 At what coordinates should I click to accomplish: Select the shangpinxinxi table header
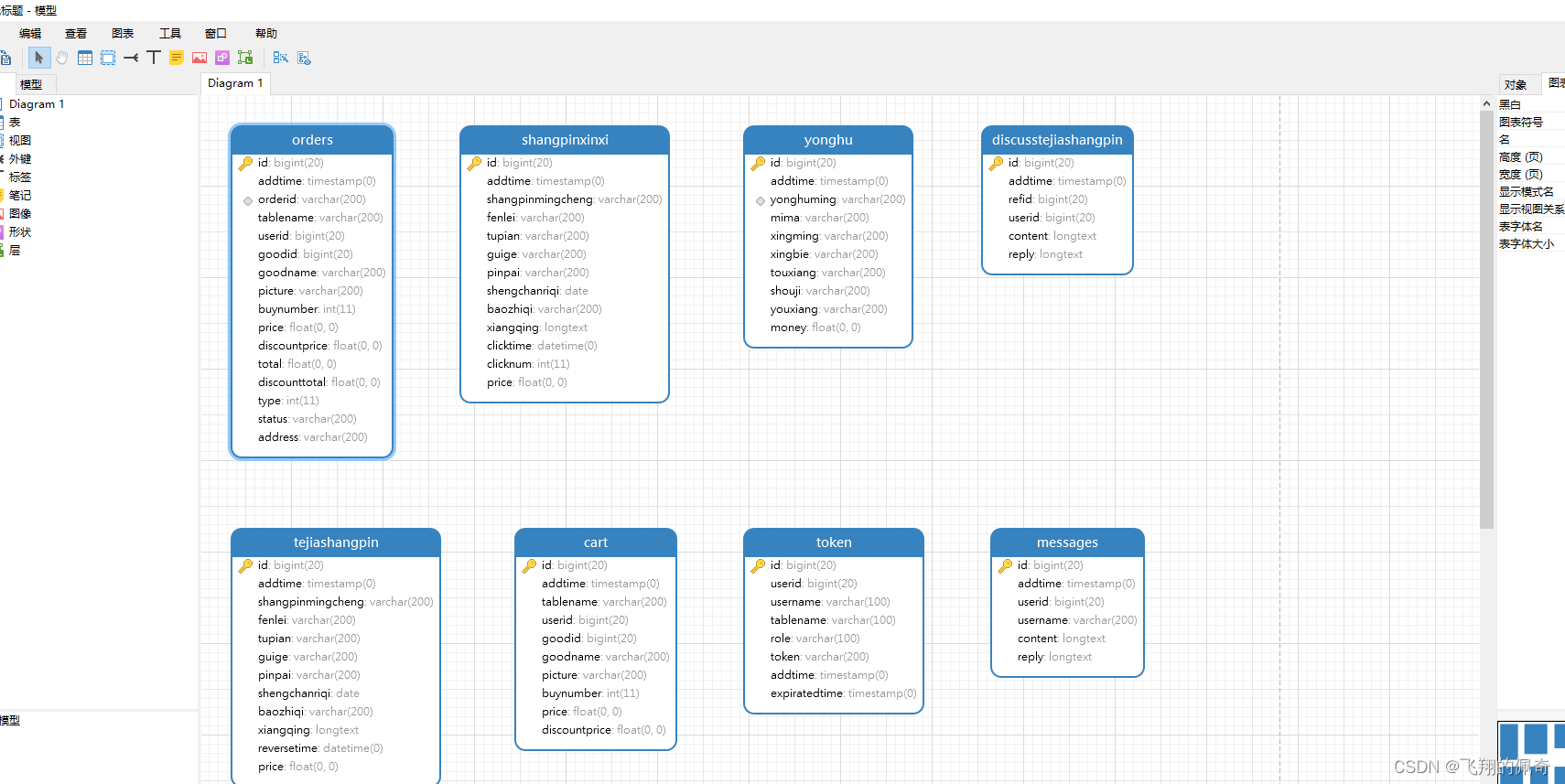(565, 140)
